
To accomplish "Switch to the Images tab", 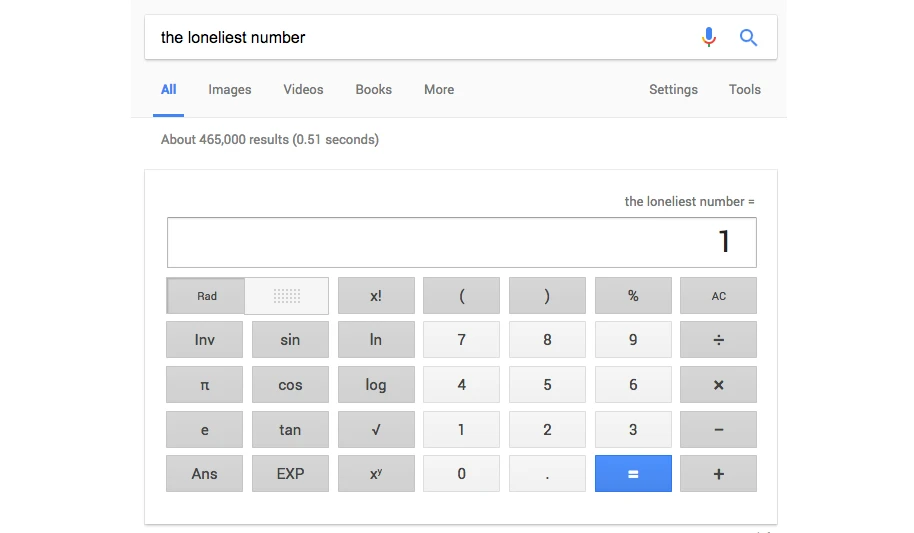I will tap(230, 89).
